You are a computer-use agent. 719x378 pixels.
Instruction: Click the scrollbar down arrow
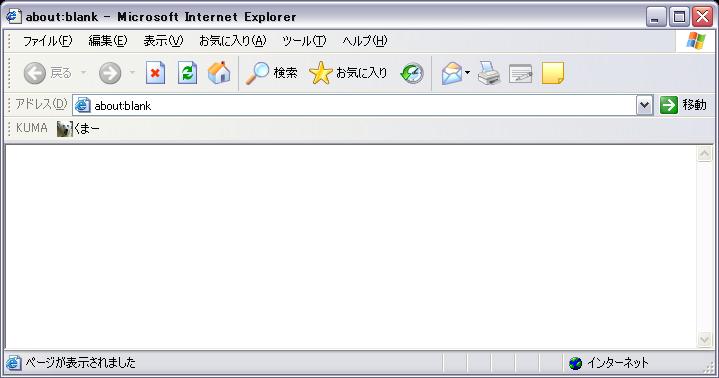[704, 339]
